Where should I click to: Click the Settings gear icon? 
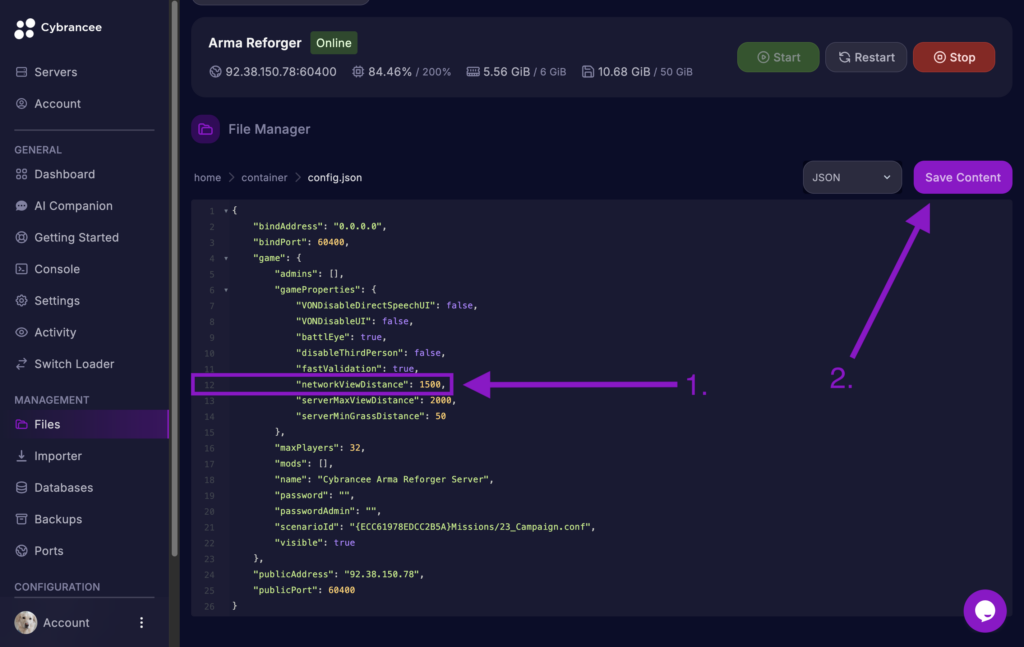point(22,300)
